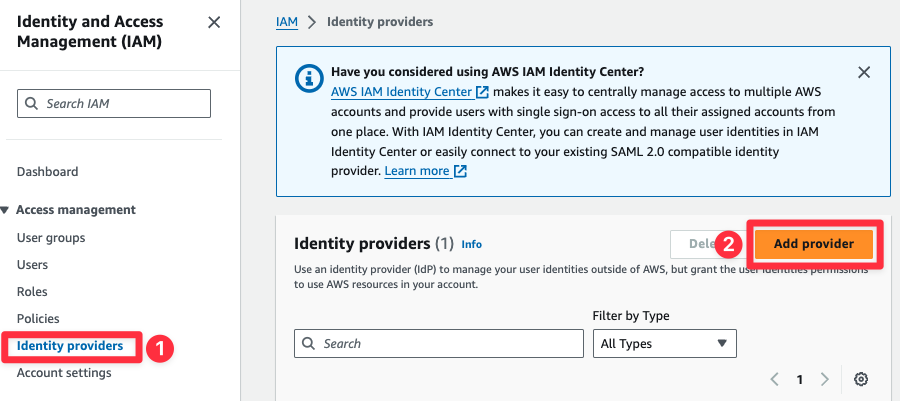Open Users in the sidebar
The height and width of the screenshot is (401, 900).
(x=32, y=264)
